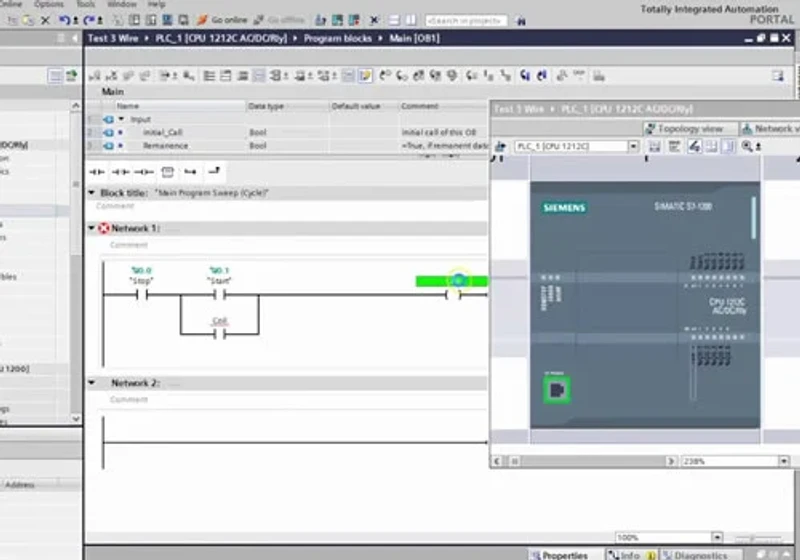Open the Properties tab at bottom
The height and width of the screenshot is (560, 800).
point(559,555)
